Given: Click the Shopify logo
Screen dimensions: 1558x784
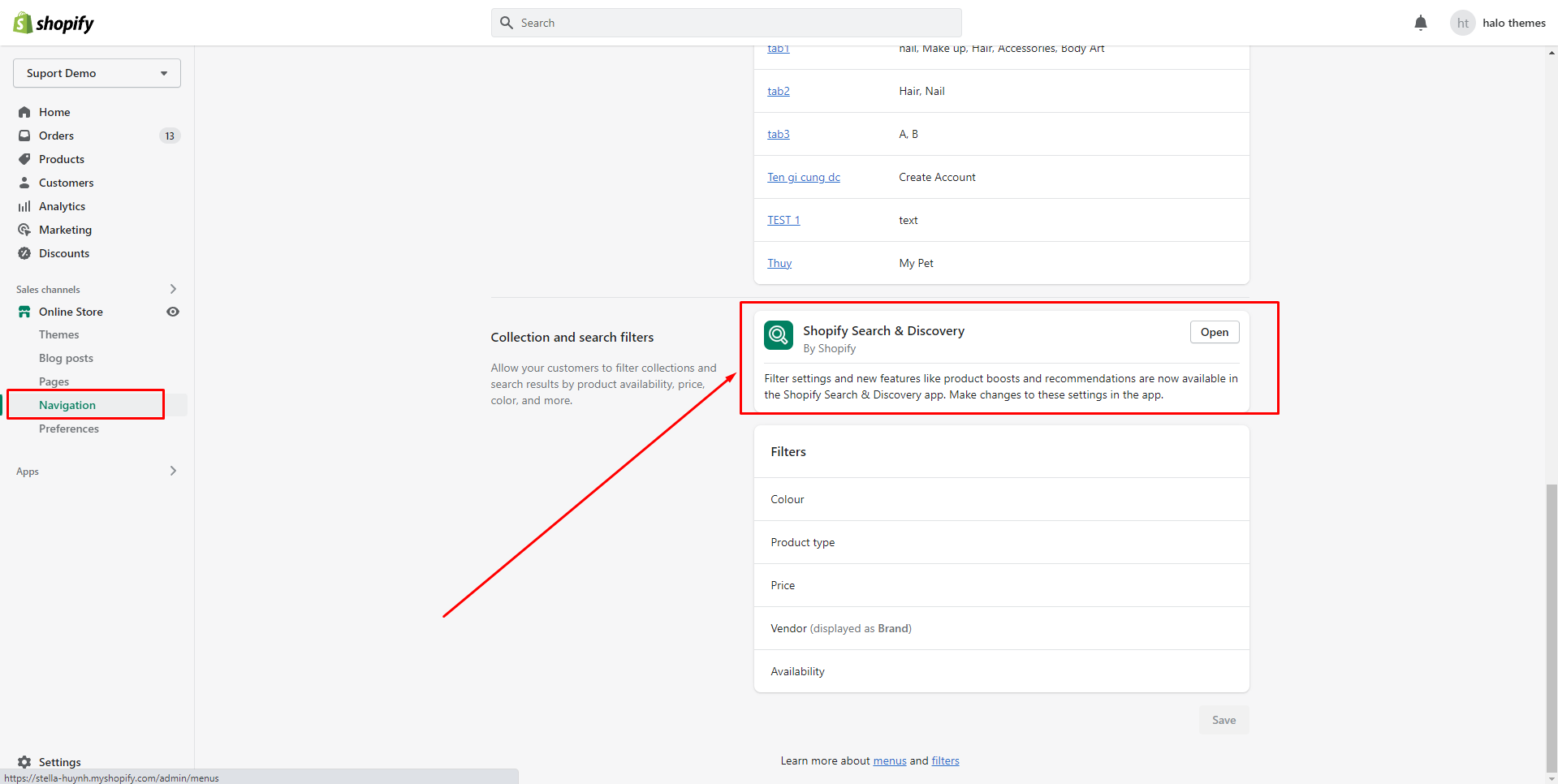Looking at the screenshot, I should (54, 23).
